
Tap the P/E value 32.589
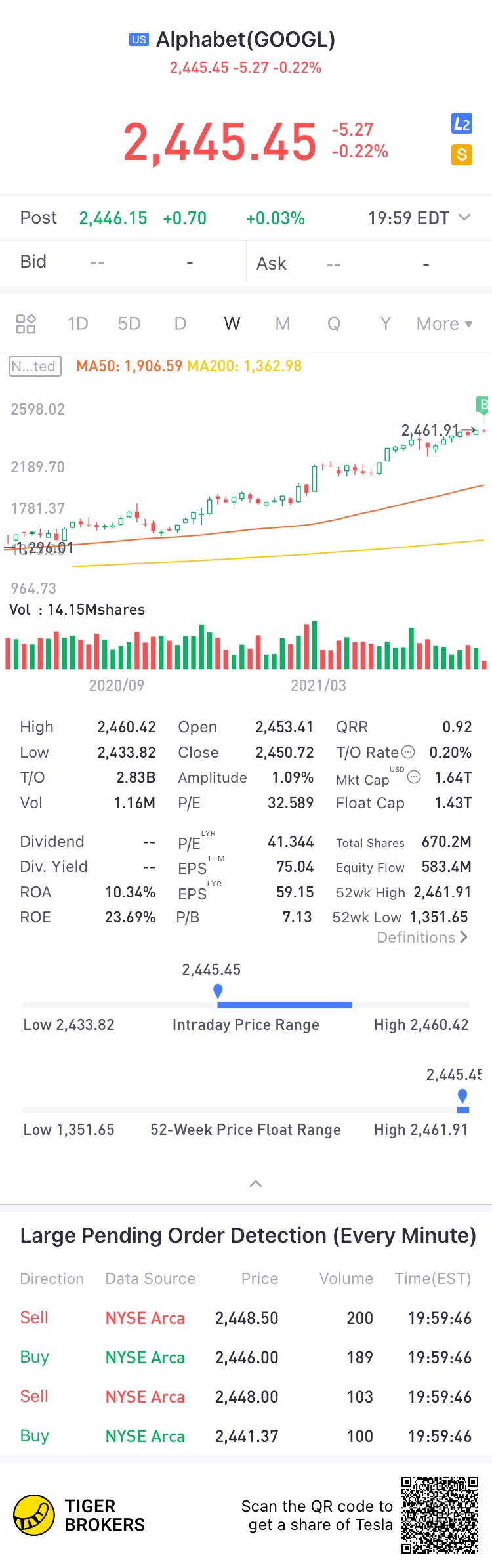(291, 802)
